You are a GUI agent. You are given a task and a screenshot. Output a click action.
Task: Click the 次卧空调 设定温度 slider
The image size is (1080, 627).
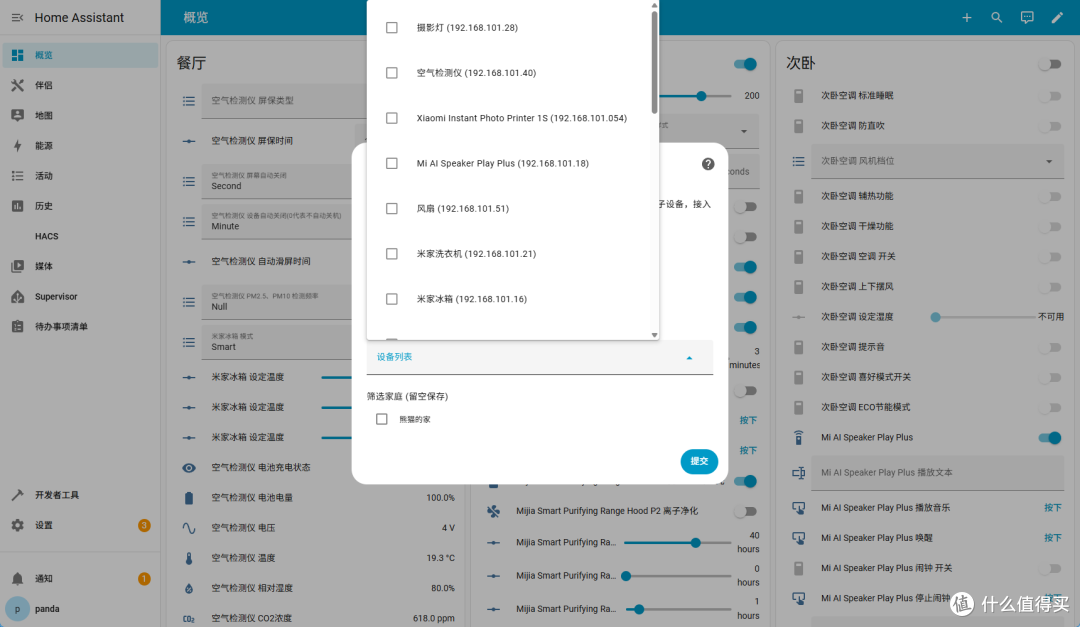tap(984, 317)
